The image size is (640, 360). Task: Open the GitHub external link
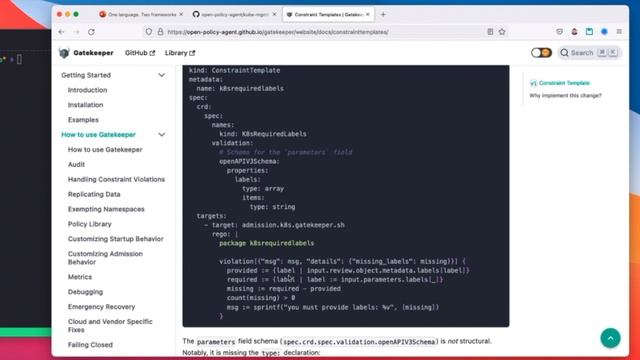click(140, 53)
